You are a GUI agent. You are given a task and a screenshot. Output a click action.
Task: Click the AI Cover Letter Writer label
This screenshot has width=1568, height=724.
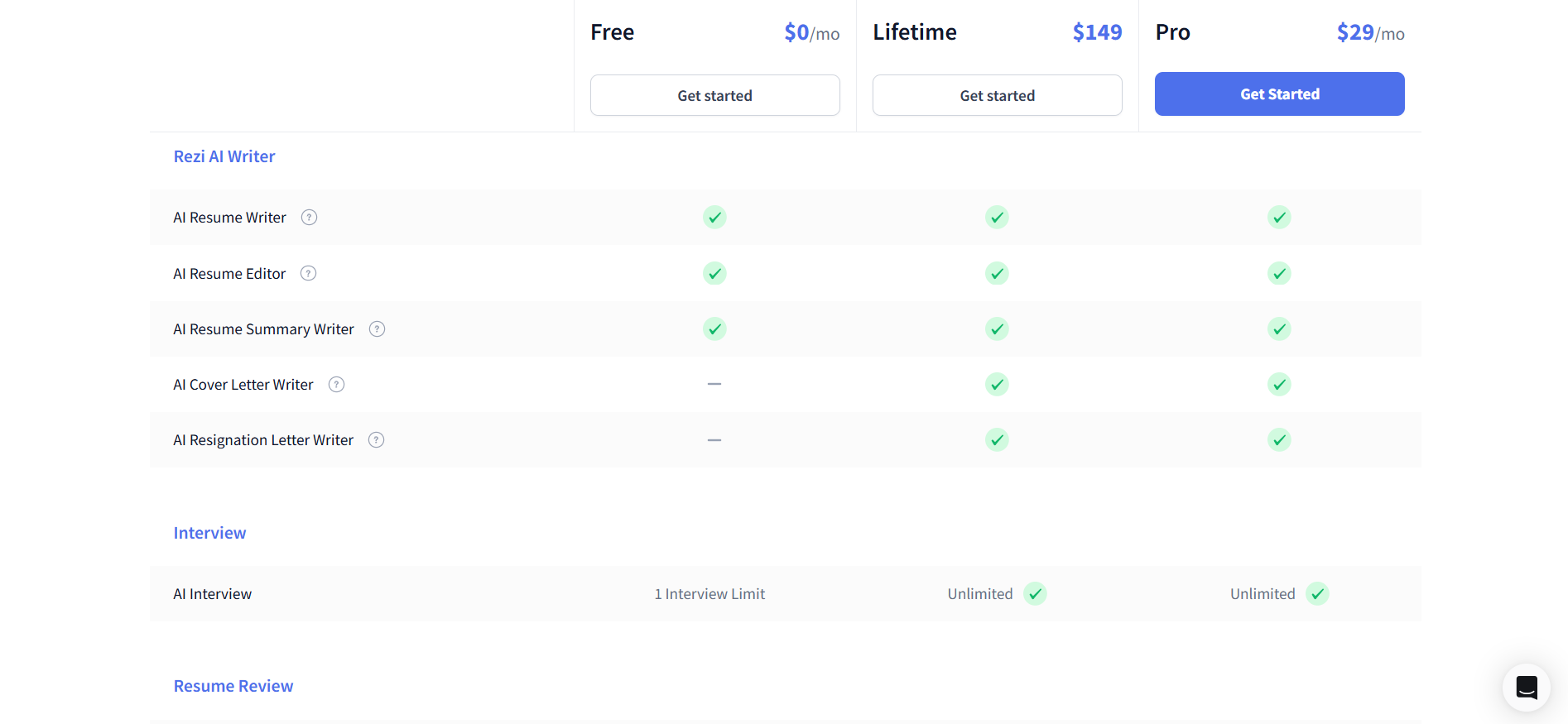(x=243, y=385)
